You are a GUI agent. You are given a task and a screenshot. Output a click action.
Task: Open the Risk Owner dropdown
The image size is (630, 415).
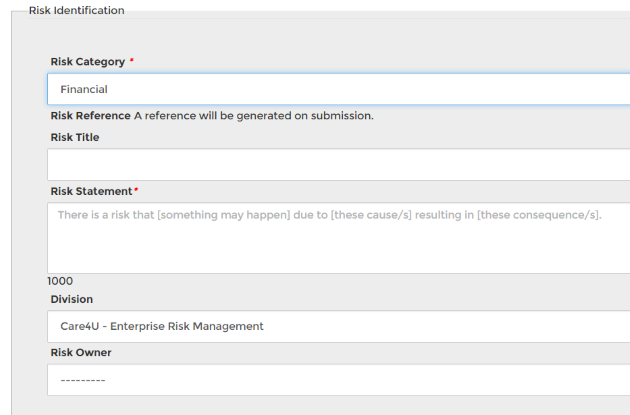coord(338,380)
